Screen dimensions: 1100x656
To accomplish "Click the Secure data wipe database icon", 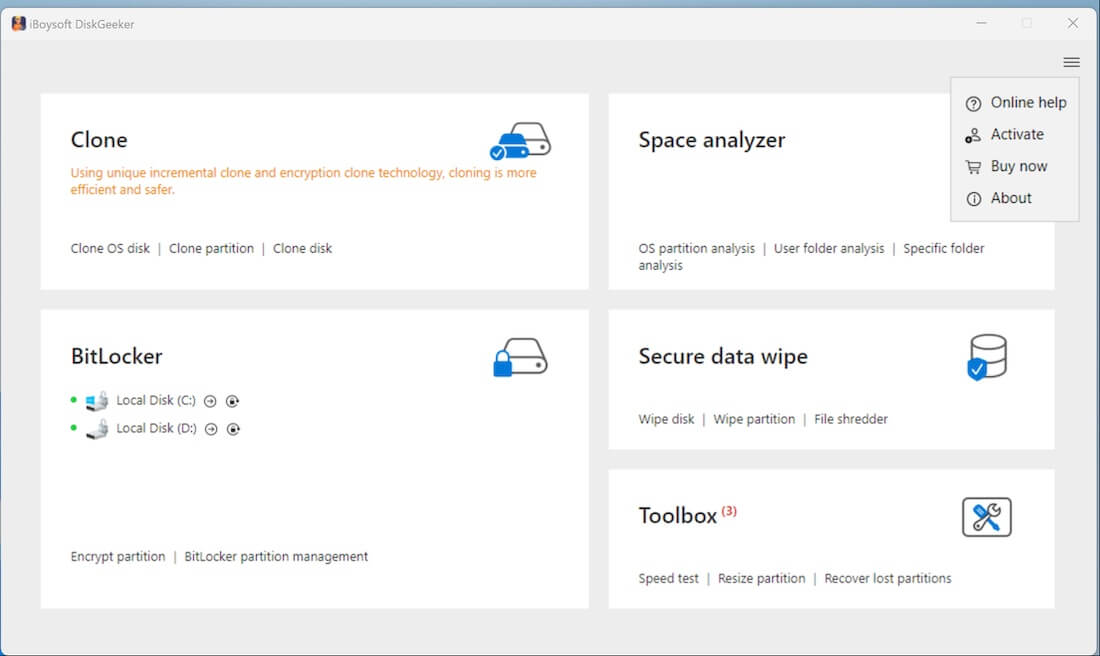I will pos(987,357).
